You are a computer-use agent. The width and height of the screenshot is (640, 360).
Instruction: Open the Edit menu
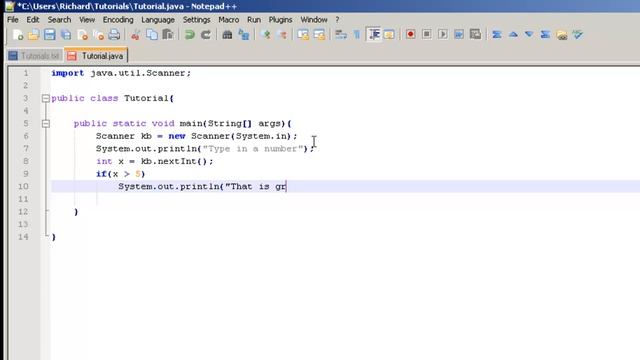click(33, 20)
